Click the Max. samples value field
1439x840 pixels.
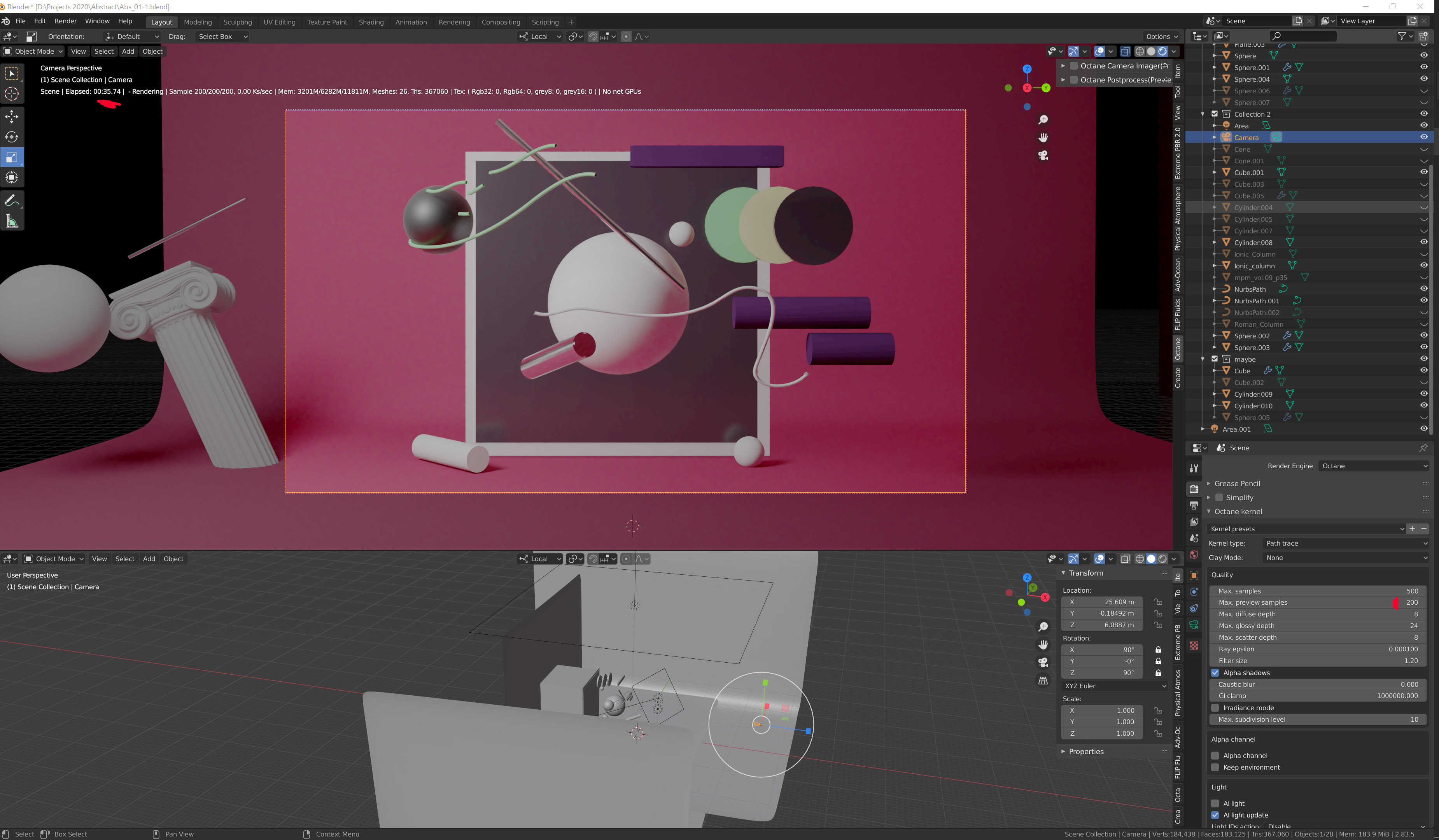click(1317, 591)
